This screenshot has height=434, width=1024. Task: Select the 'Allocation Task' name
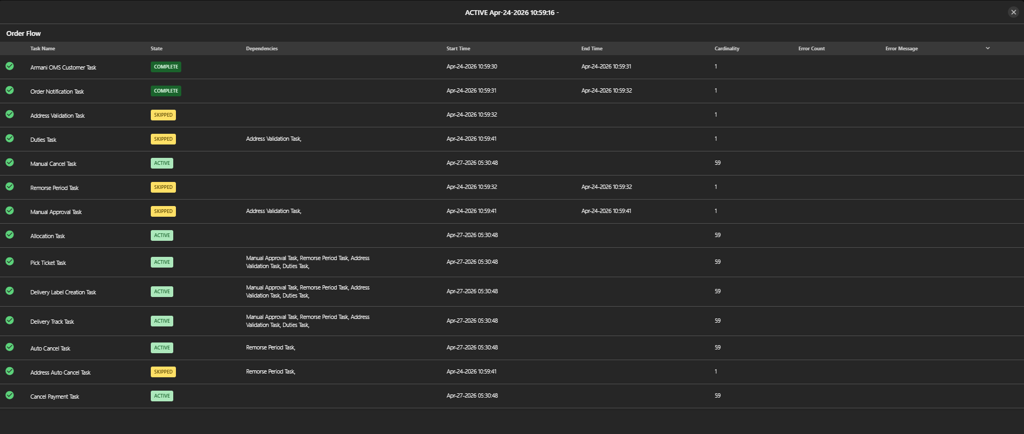pos(47,236)
